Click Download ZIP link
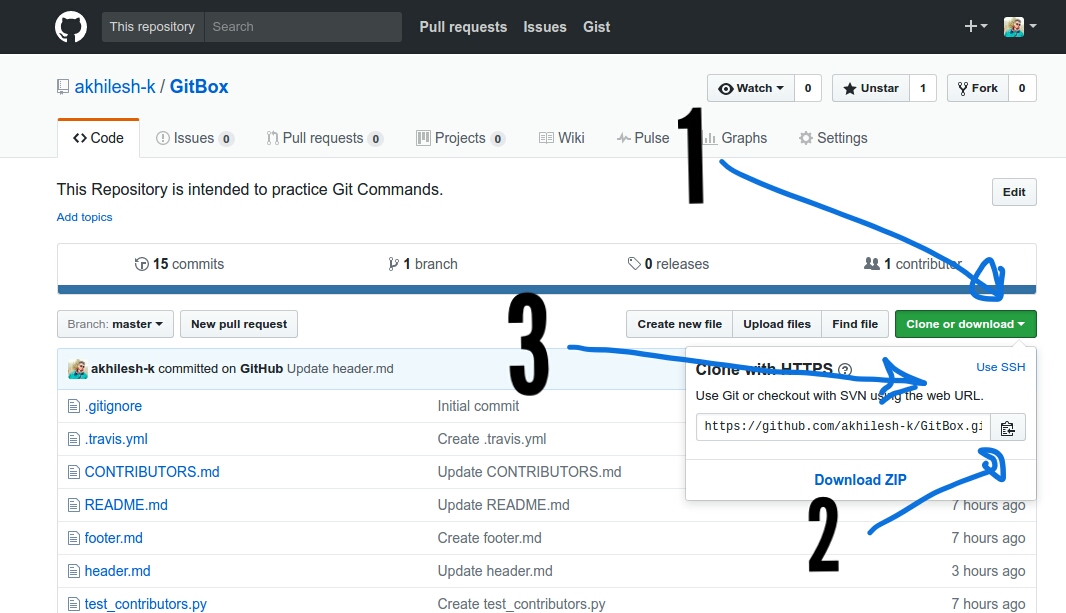 tap(861, 480)
